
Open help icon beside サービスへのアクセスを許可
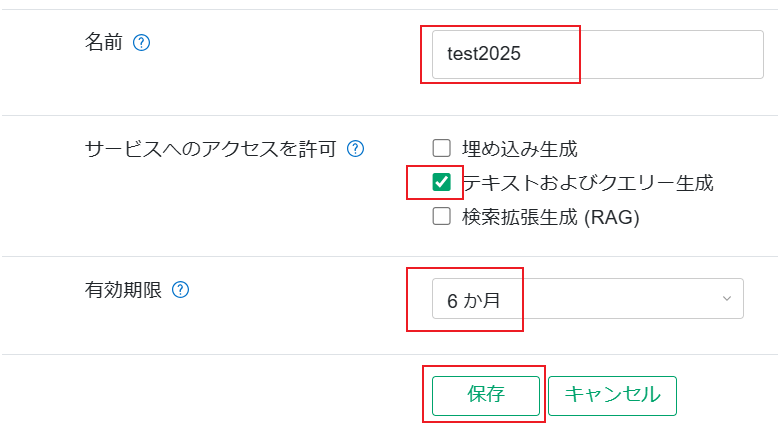[x=354, y=149]
